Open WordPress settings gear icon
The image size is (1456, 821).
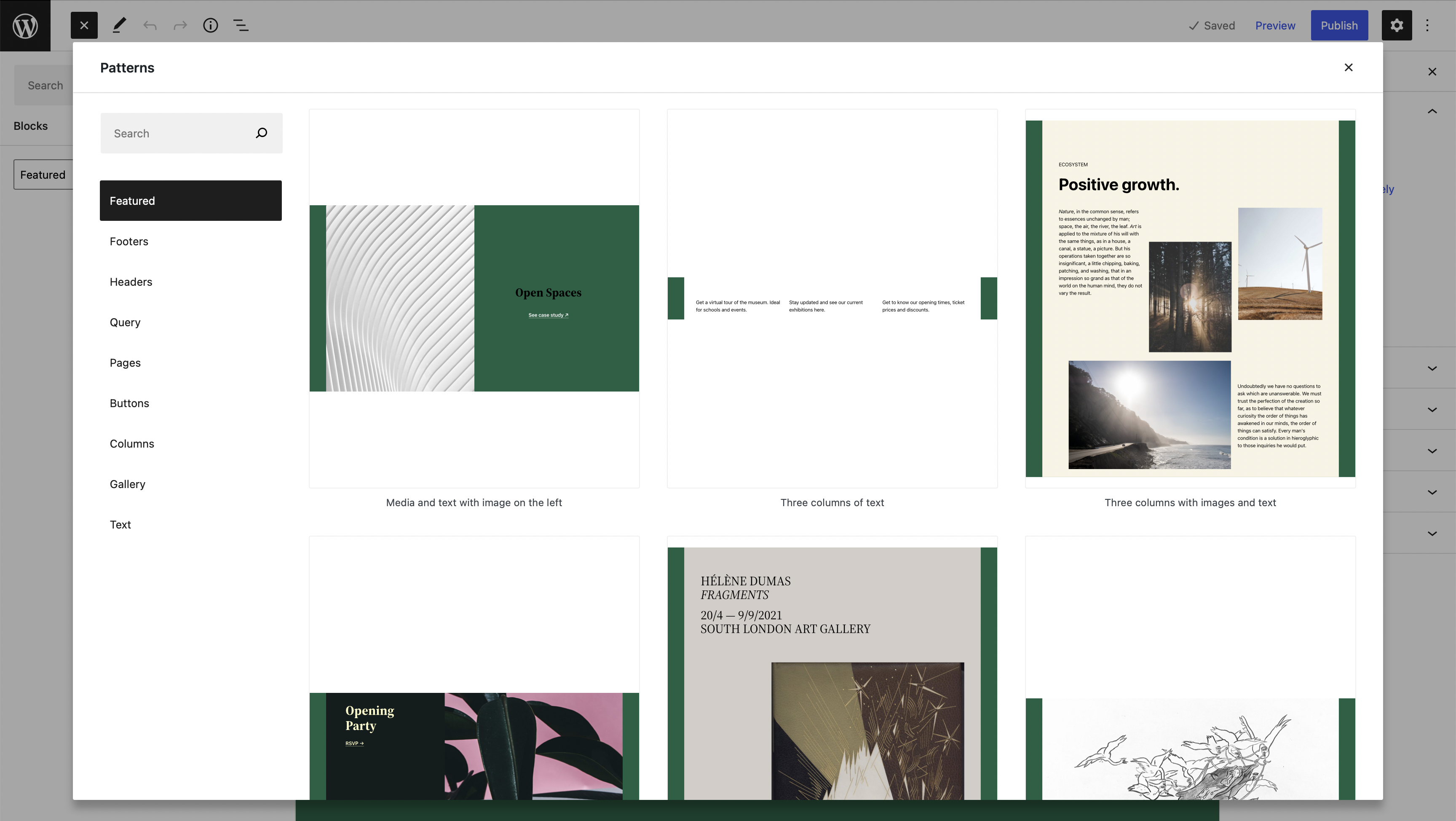tap(1396, 25)
